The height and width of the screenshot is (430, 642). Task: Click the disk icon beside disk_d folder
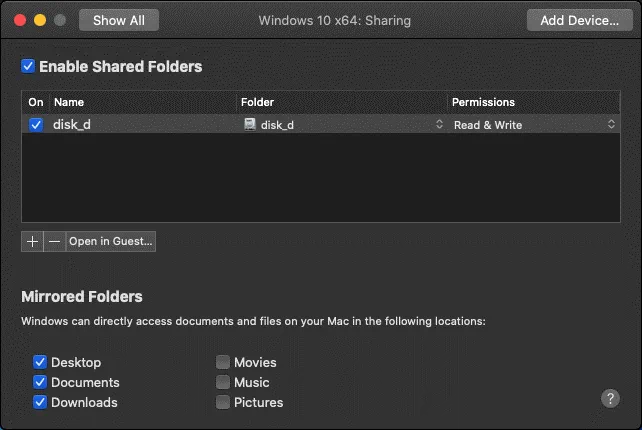(x=250, y=125)
